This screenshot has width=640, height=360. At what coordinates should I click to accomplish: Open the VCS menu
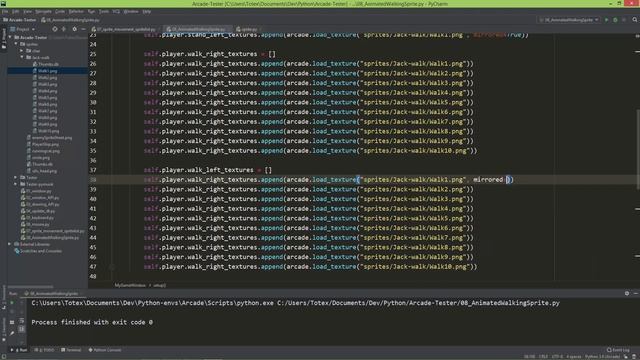point(116,11)
